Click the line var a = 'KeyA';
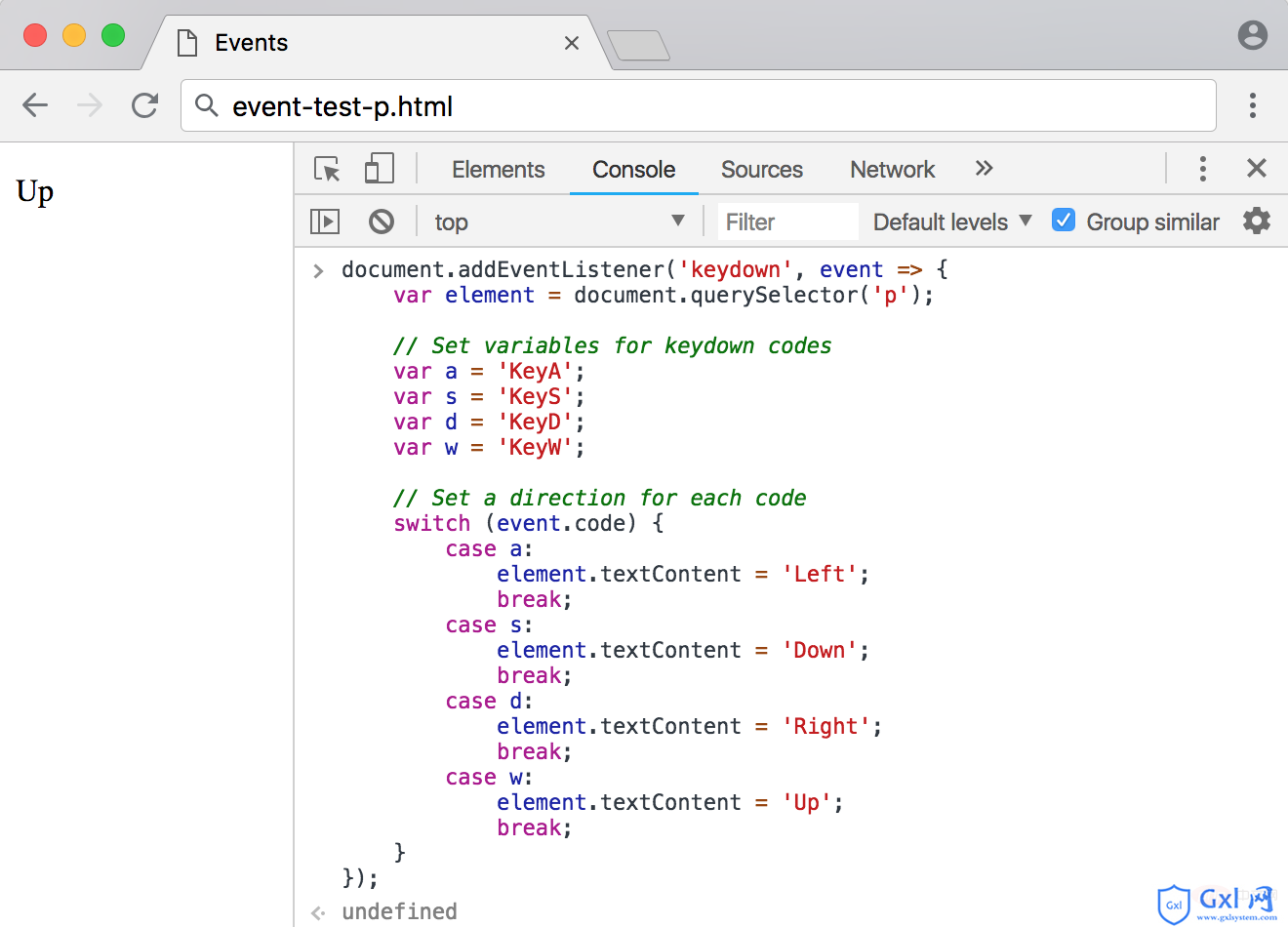 [489, 371]
